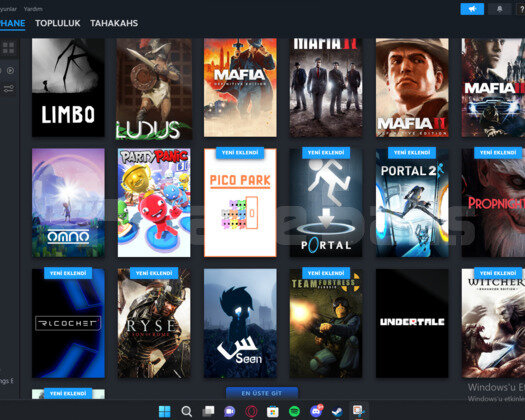Open Mafia II Definitive Edition cover
Screen dimensions: 525x420
[412, 87]
